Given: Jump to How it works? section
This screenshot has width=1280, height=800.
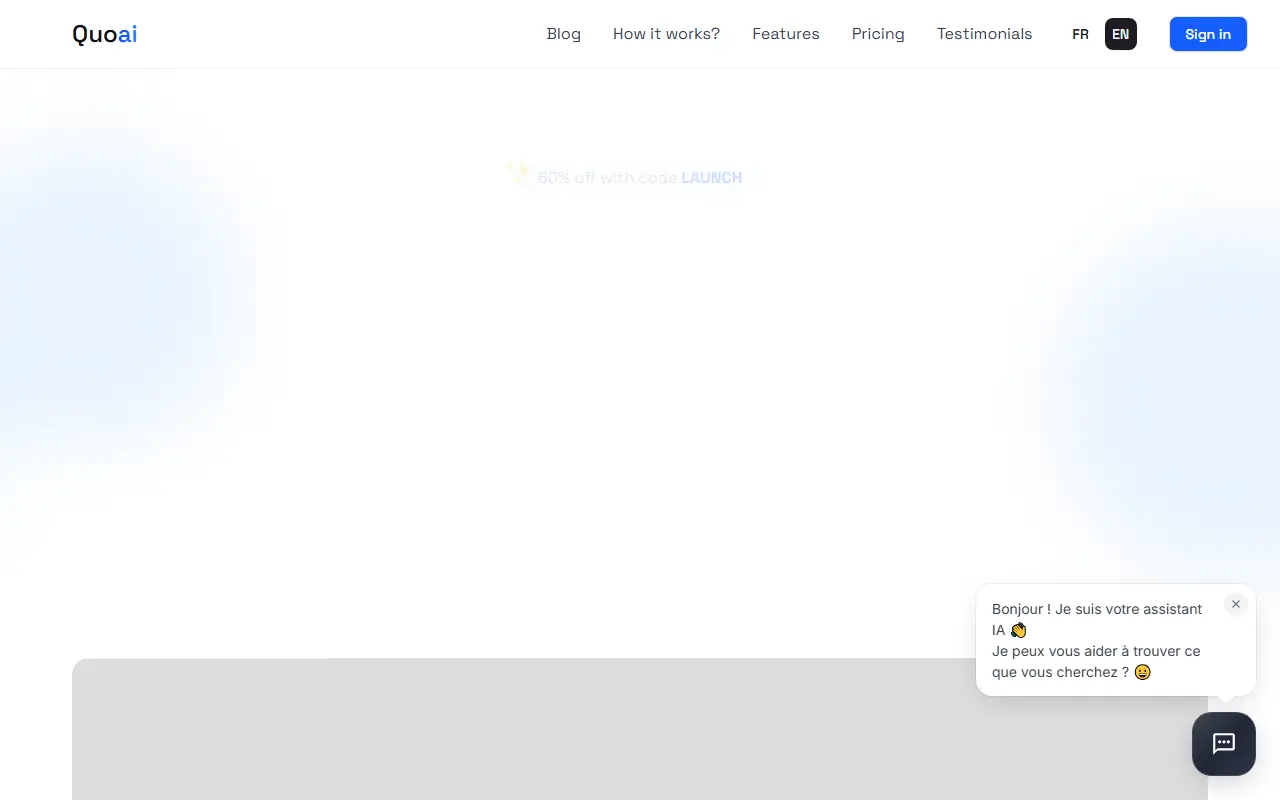Looking at the screenshot, I should pyautogui.click(x=666, y=34).
